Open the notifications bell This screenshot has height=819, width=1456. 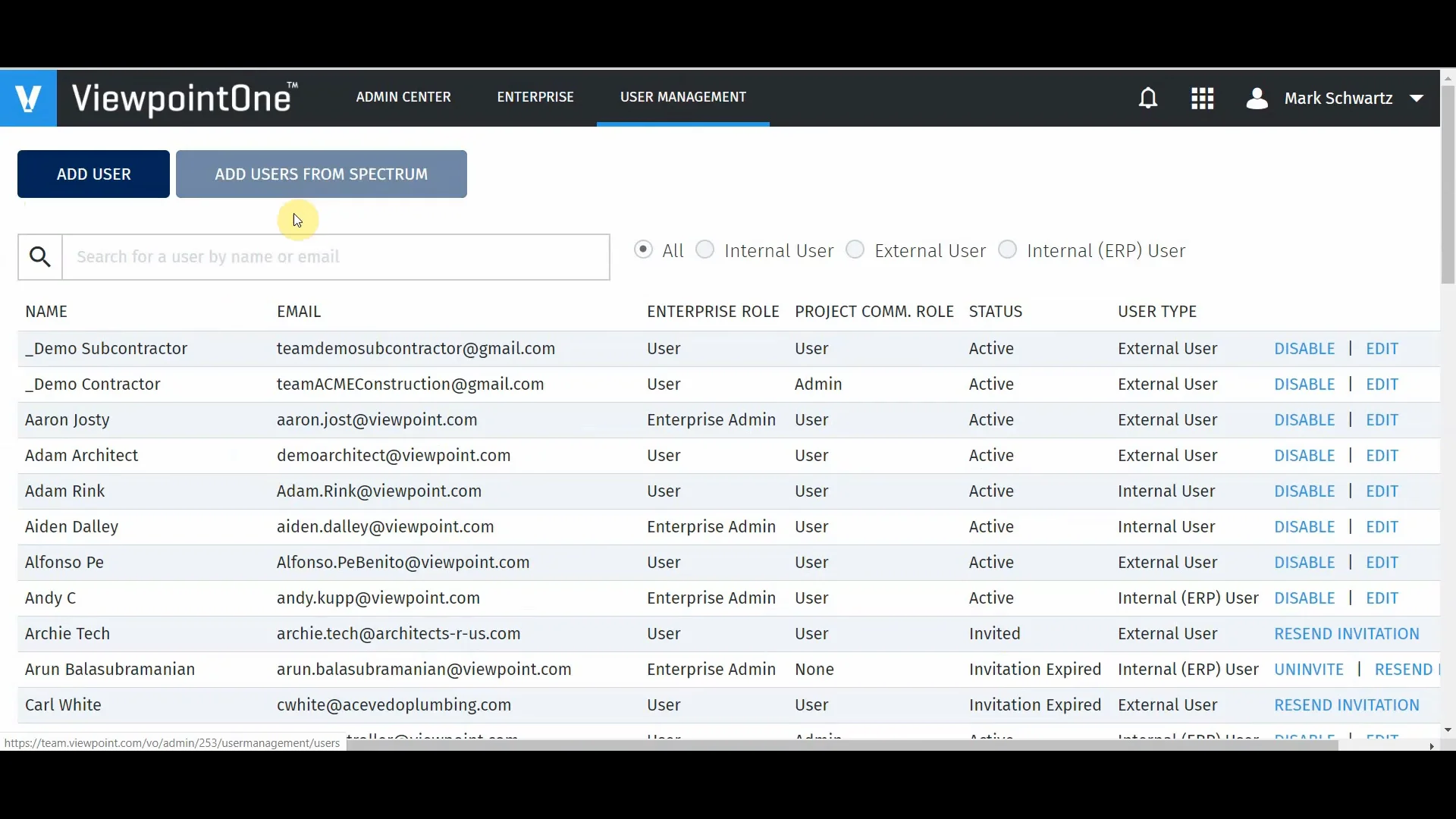pyautogui.click(x=1148, y=98)
